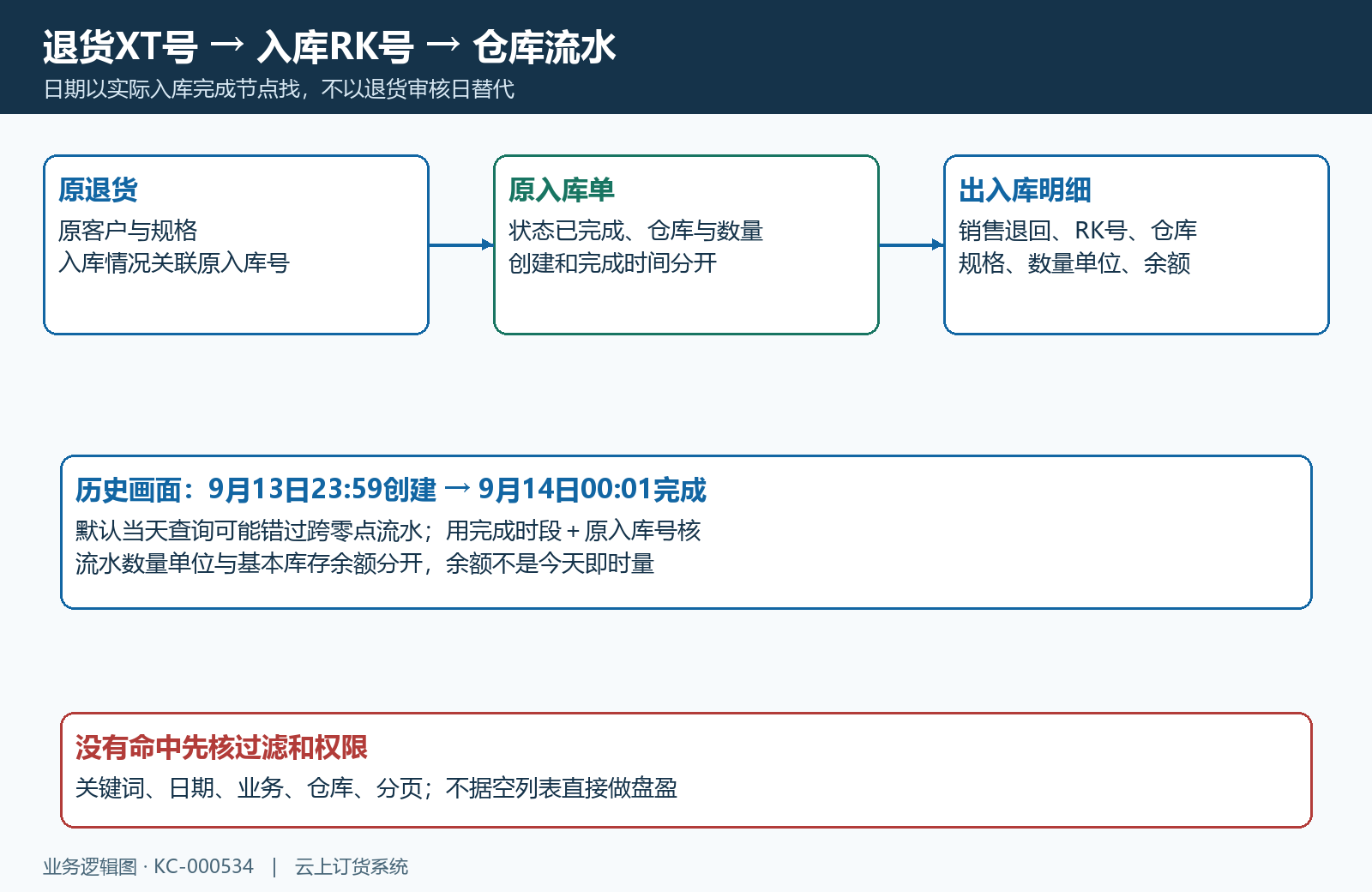
Task: Click the line starting "流水数量单位与基本库存余额分开"
Action: click(x=365, y=563)
